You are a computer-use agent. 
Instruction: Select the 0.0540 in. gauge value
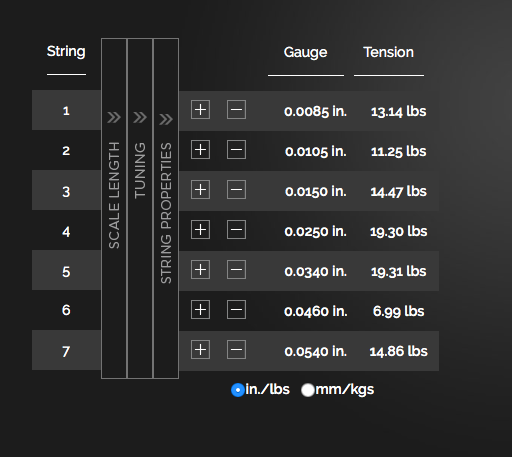tap(315, 351)
